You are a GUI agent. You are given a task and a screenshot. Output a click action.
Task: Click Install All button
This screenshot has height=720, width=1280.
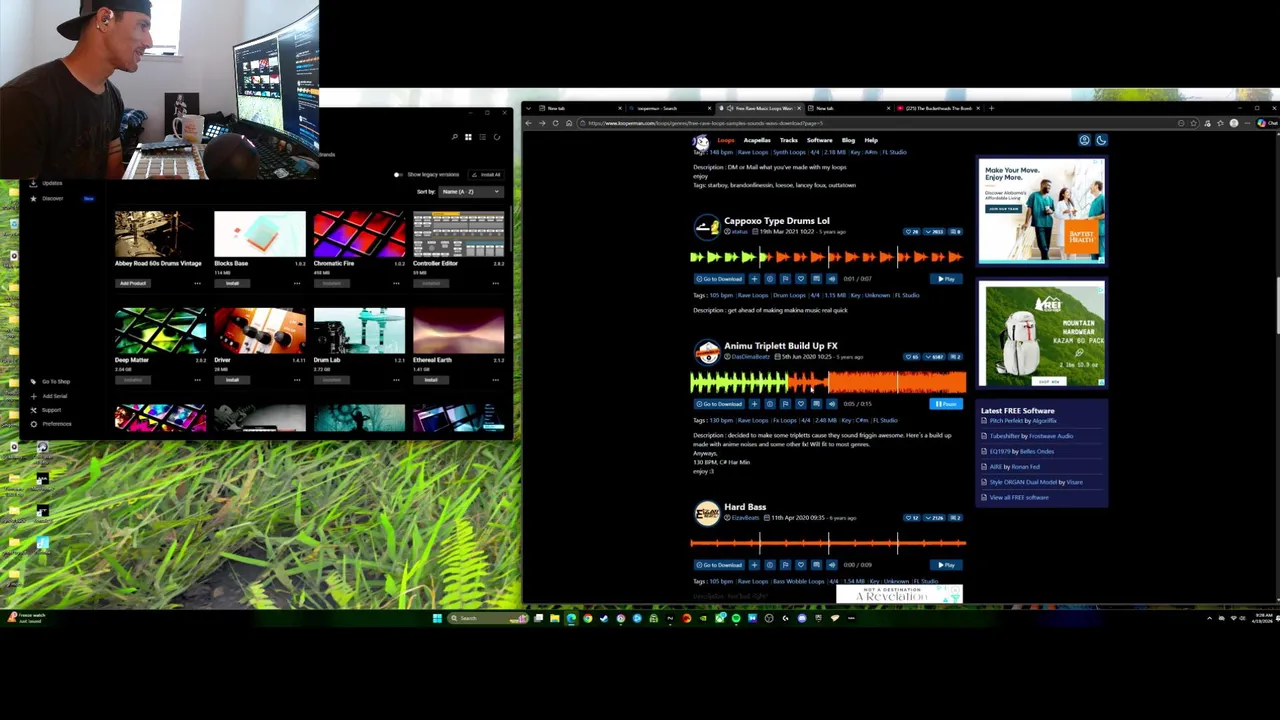point(486,175)
